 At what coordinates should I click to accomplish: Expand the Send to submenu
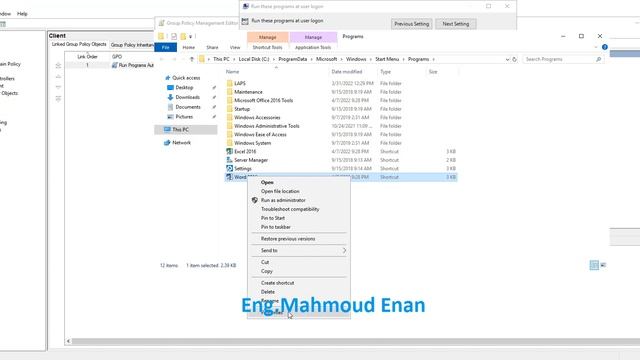[x=299, y=250]
